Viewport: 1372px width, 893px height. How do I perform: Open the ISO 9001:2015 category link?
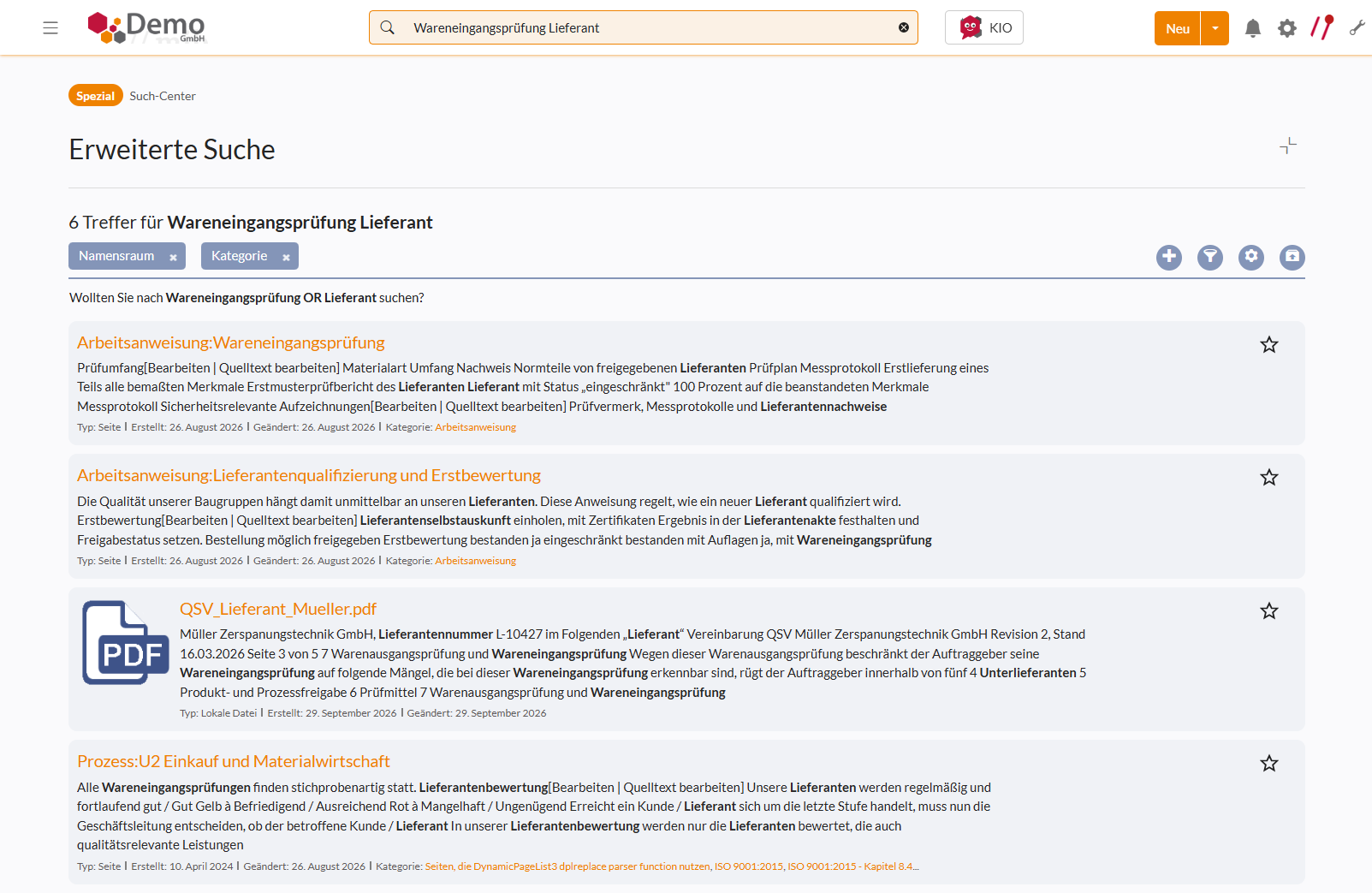click(749, 866)
